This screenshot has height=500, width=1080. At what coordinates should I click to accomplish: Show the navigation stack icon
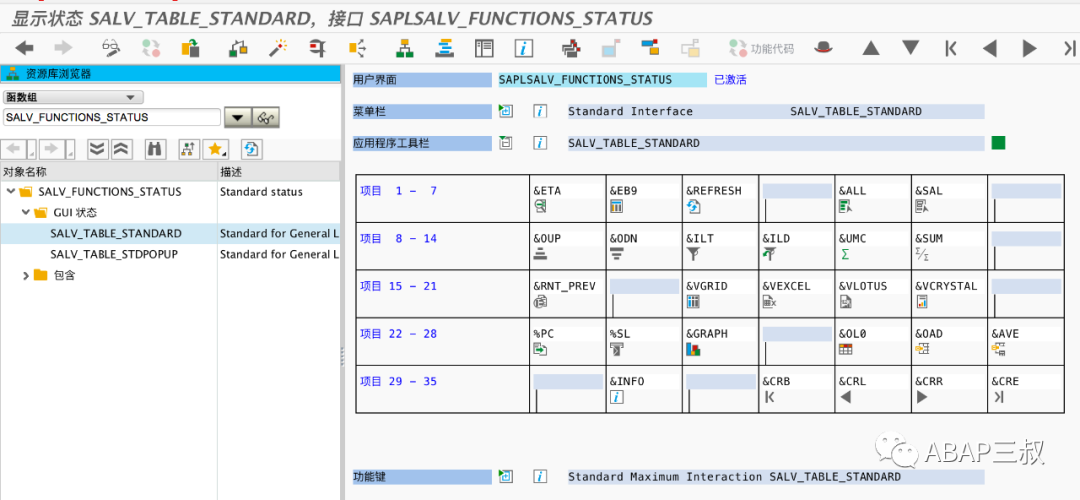tap(444, 48)
